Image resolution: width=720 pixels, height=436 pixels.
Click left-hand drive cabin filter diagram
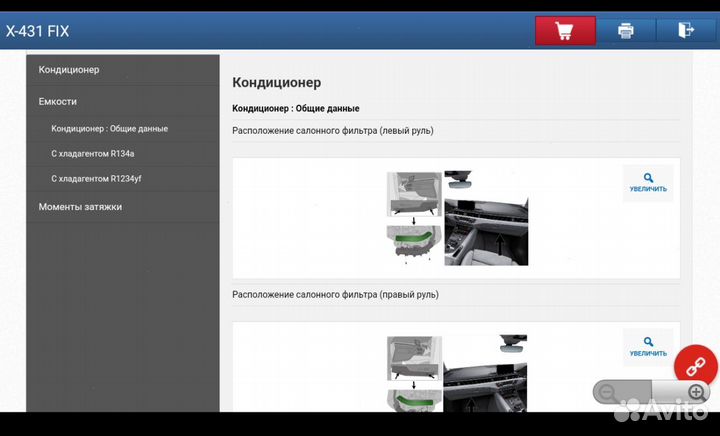[457, 218]
